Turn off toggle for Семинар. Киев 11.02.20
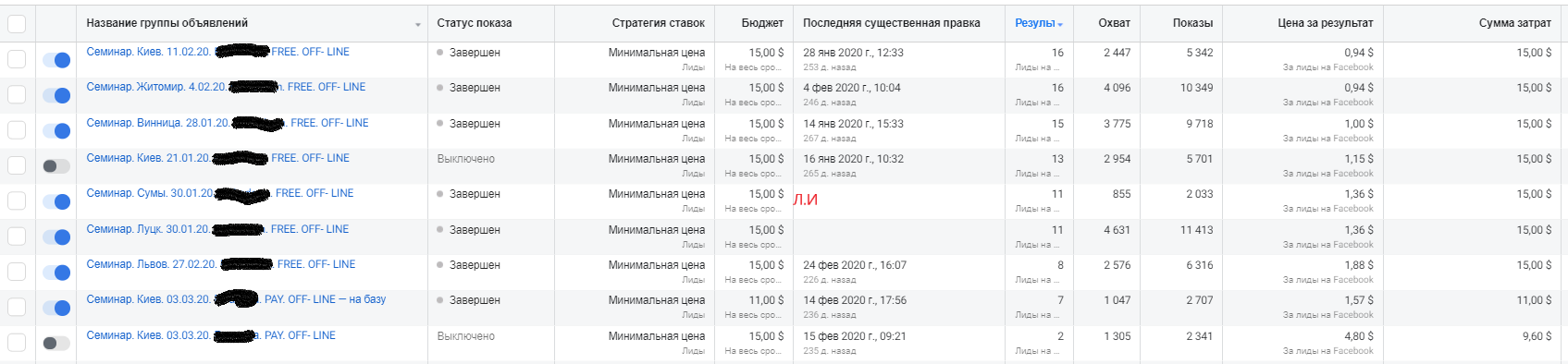Image resolution: width=1568 pixels, height=364 pixels. click(x=56, y=60)
